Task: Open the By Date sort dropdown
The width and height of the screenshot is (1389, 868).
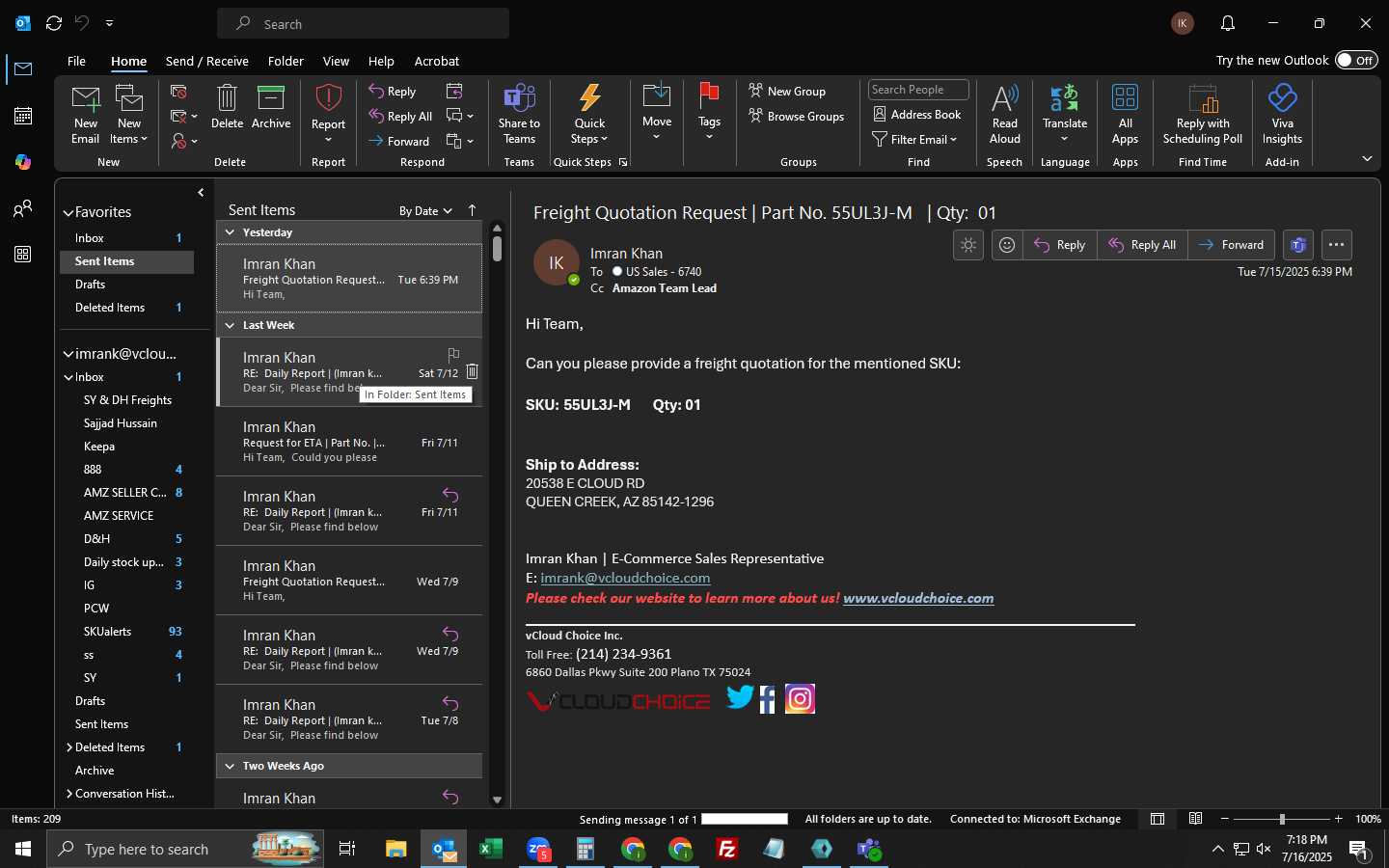Action: click(x=425, y=211)
